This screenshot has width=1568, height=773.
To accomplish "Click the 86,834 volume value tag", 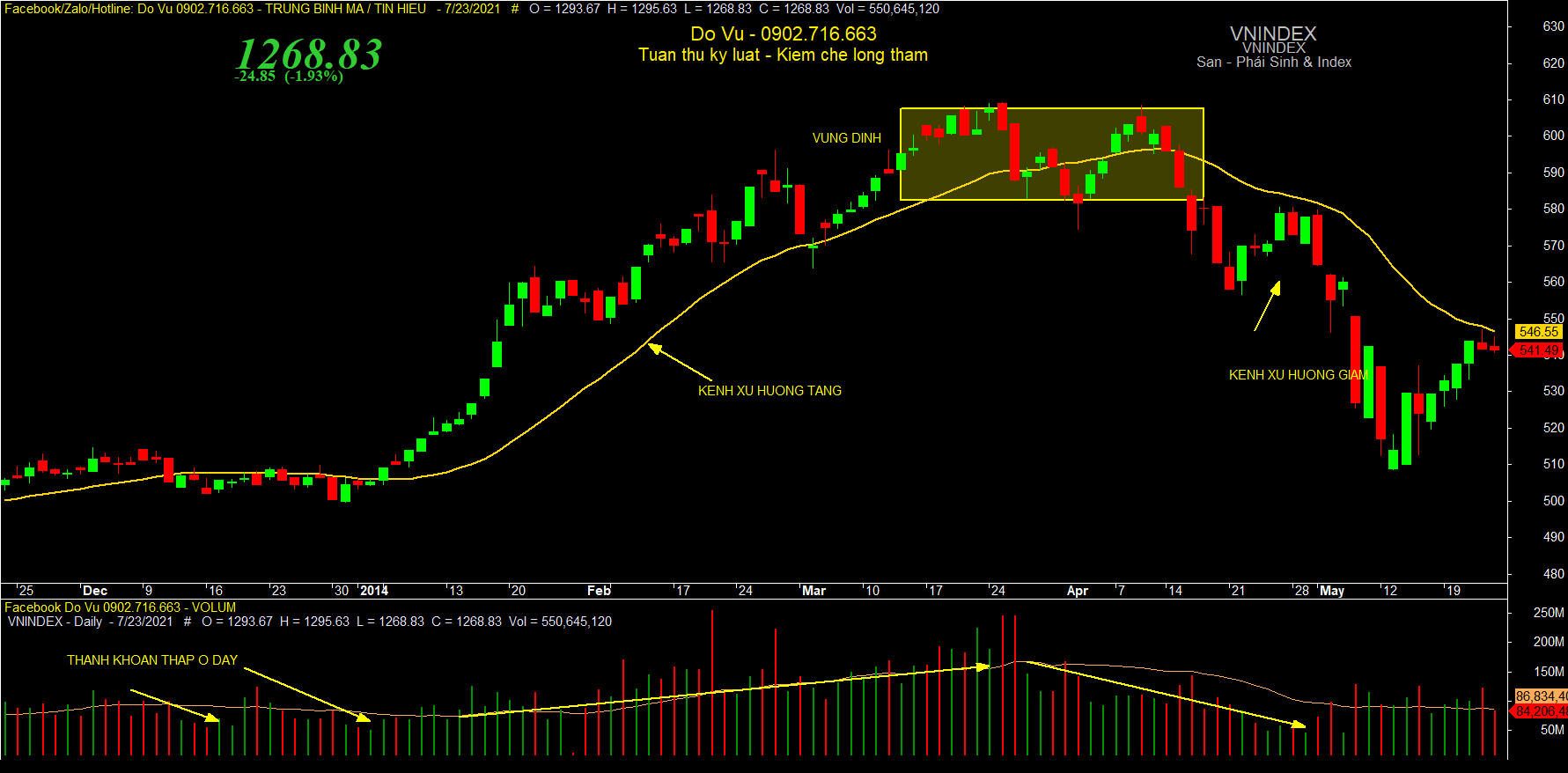I will click(1540, 696).
